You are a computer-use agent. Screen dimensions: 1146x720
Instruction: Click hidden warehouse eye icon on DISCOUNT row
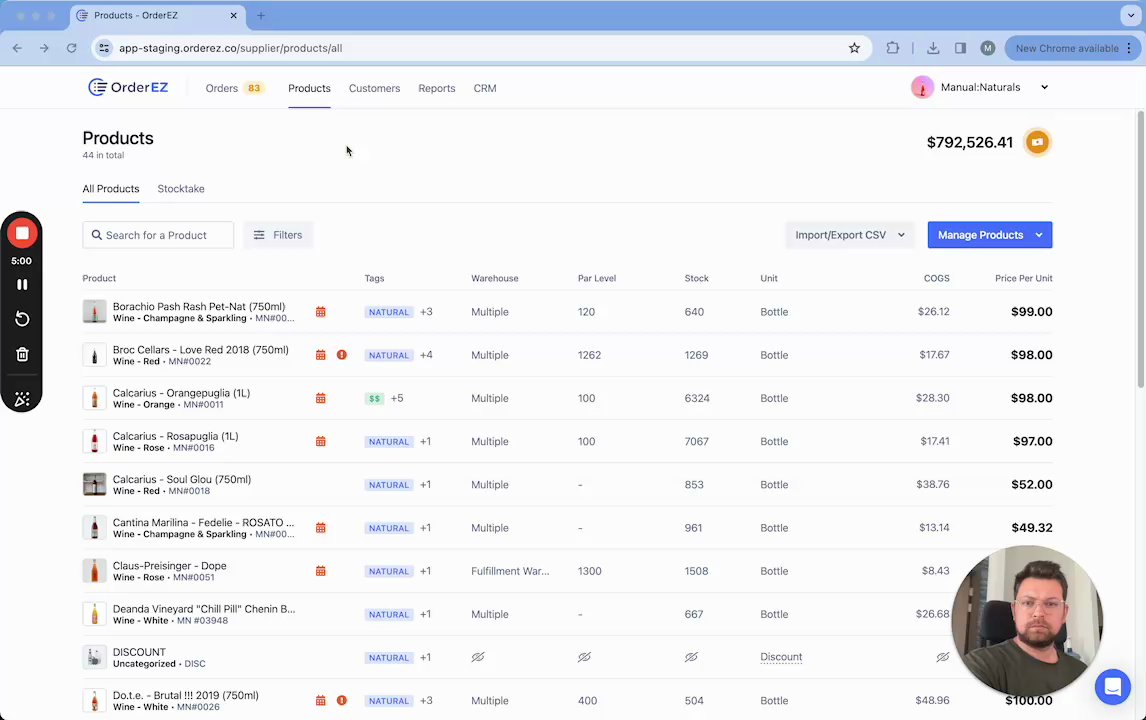[x=478, y=657]
